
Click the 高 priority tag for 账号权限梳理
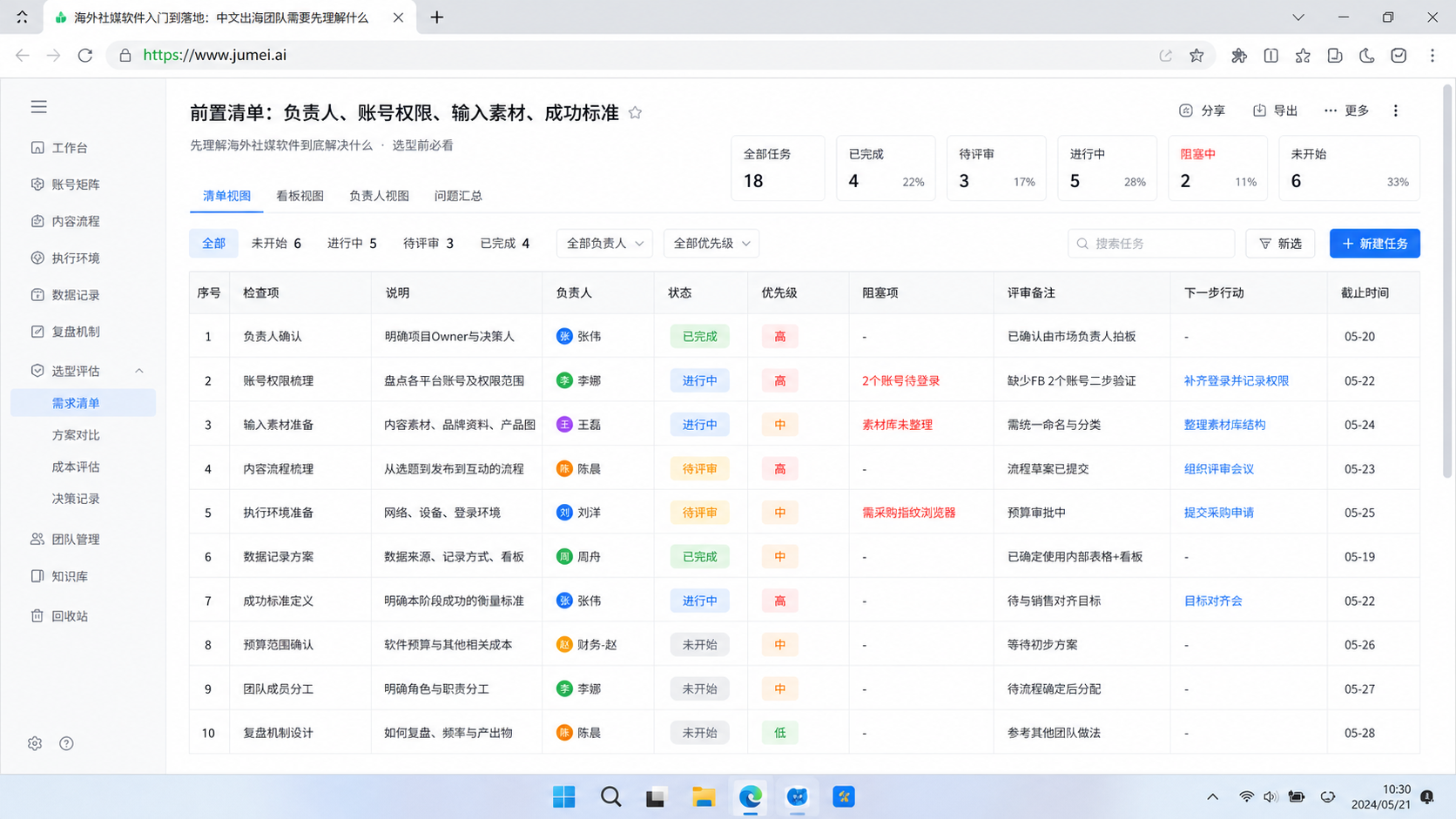[779, 380]
